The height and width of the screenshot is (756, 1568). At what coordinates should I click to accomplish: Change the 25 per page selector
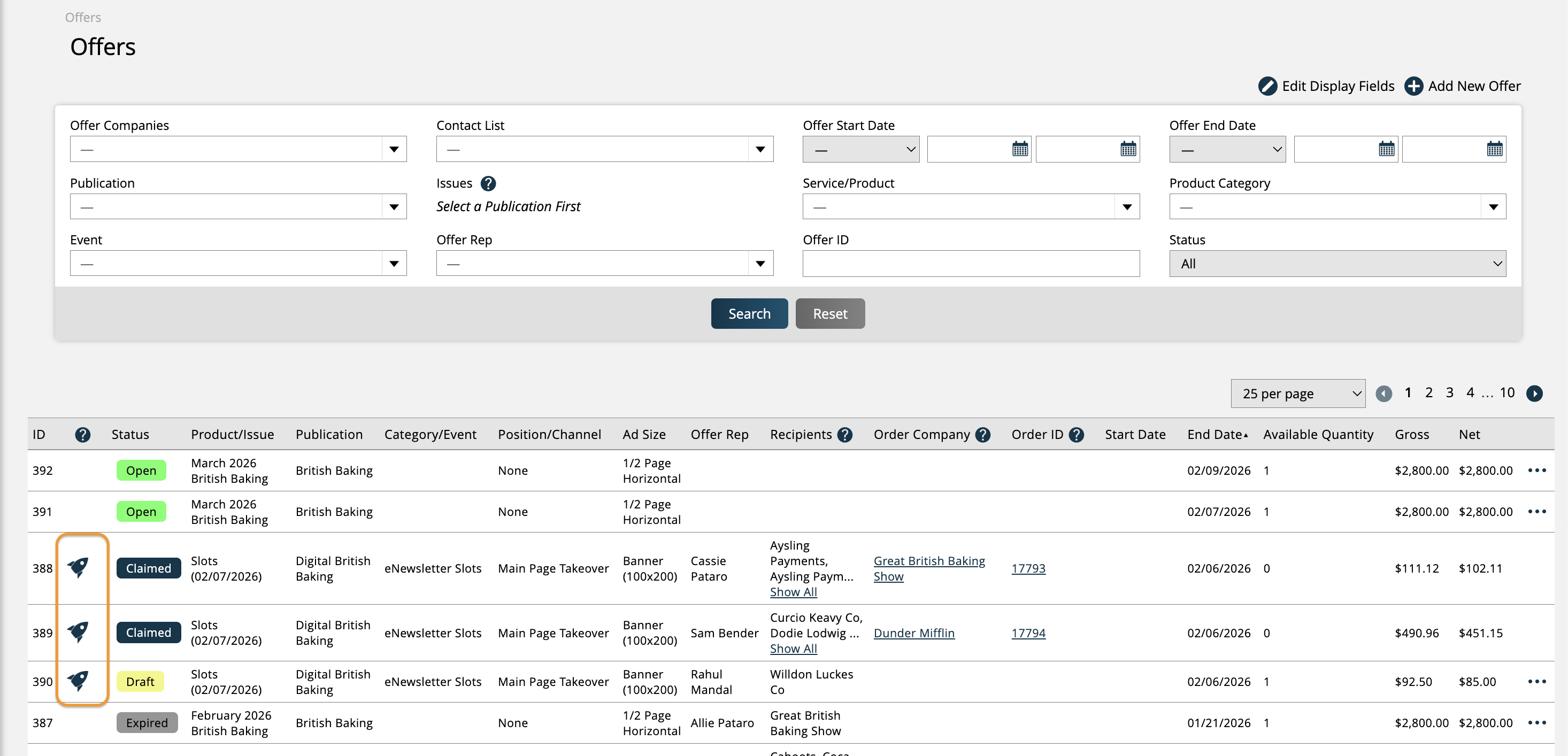click(1297, 394)
